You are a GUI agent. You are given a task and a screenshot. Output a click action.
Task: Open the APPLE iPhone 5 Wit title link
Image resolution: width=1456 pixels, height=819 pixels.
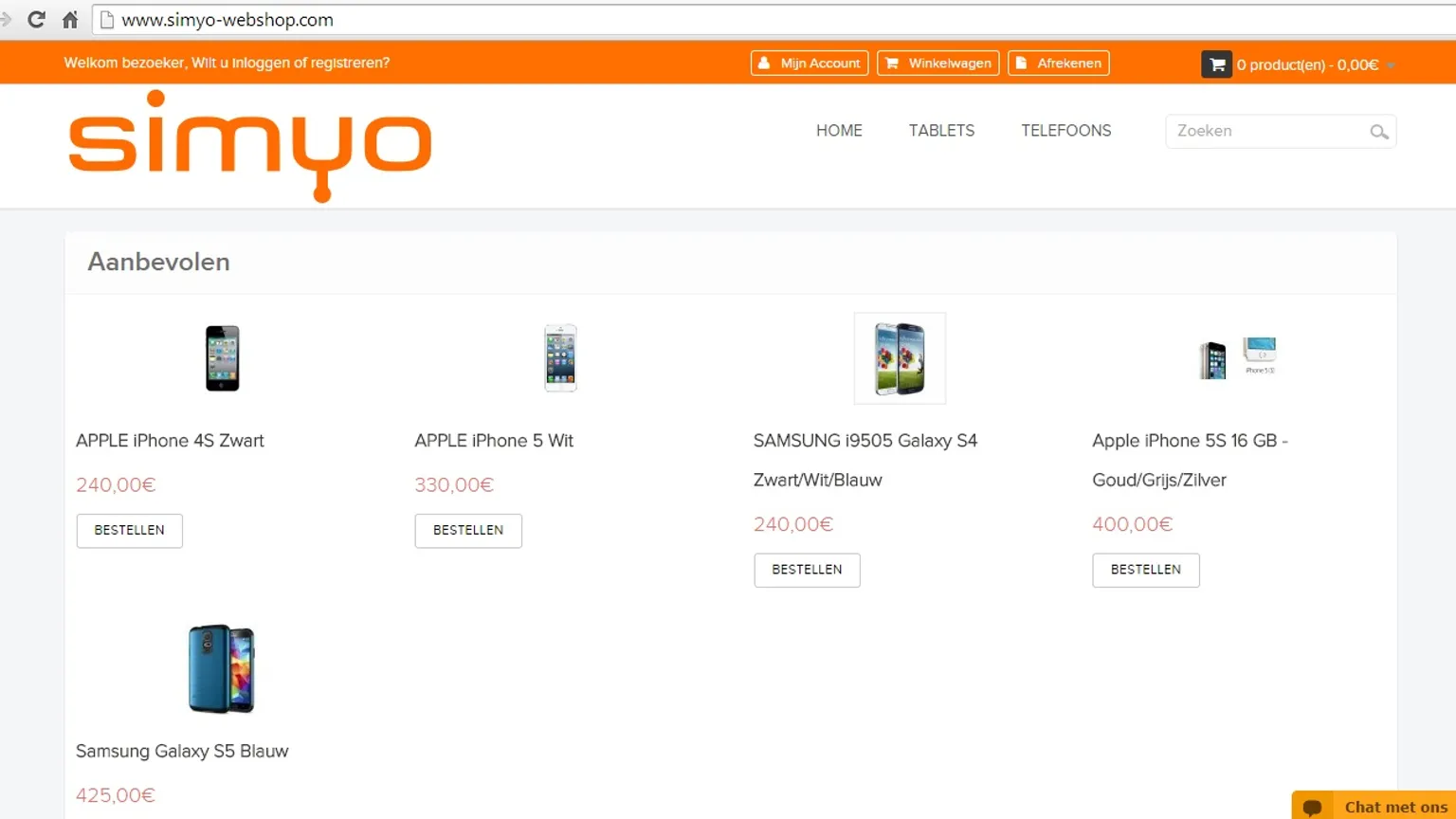pyautogui.click(x=494, y=441)
